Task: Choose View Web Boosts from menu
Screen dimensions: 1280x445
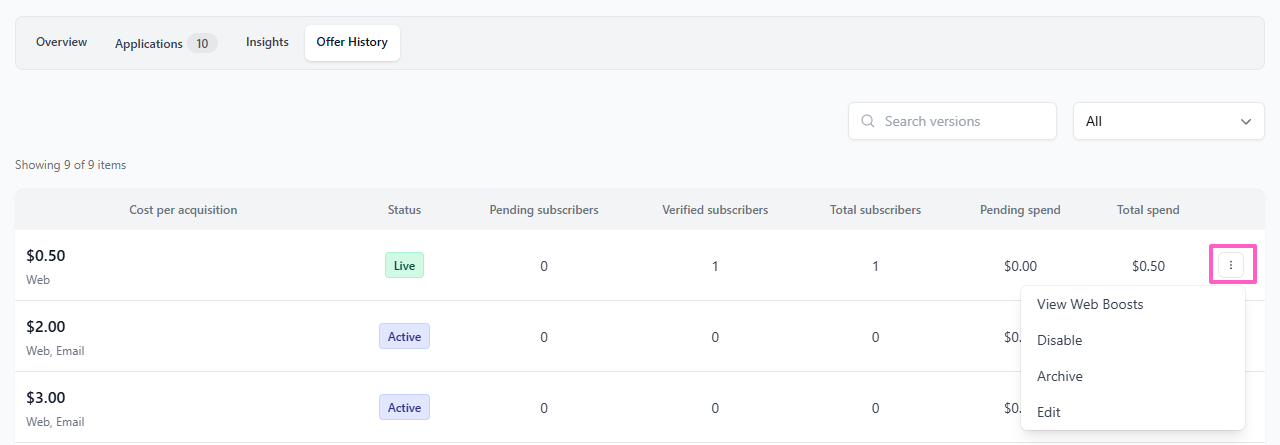Action: tap(1090, 304)
